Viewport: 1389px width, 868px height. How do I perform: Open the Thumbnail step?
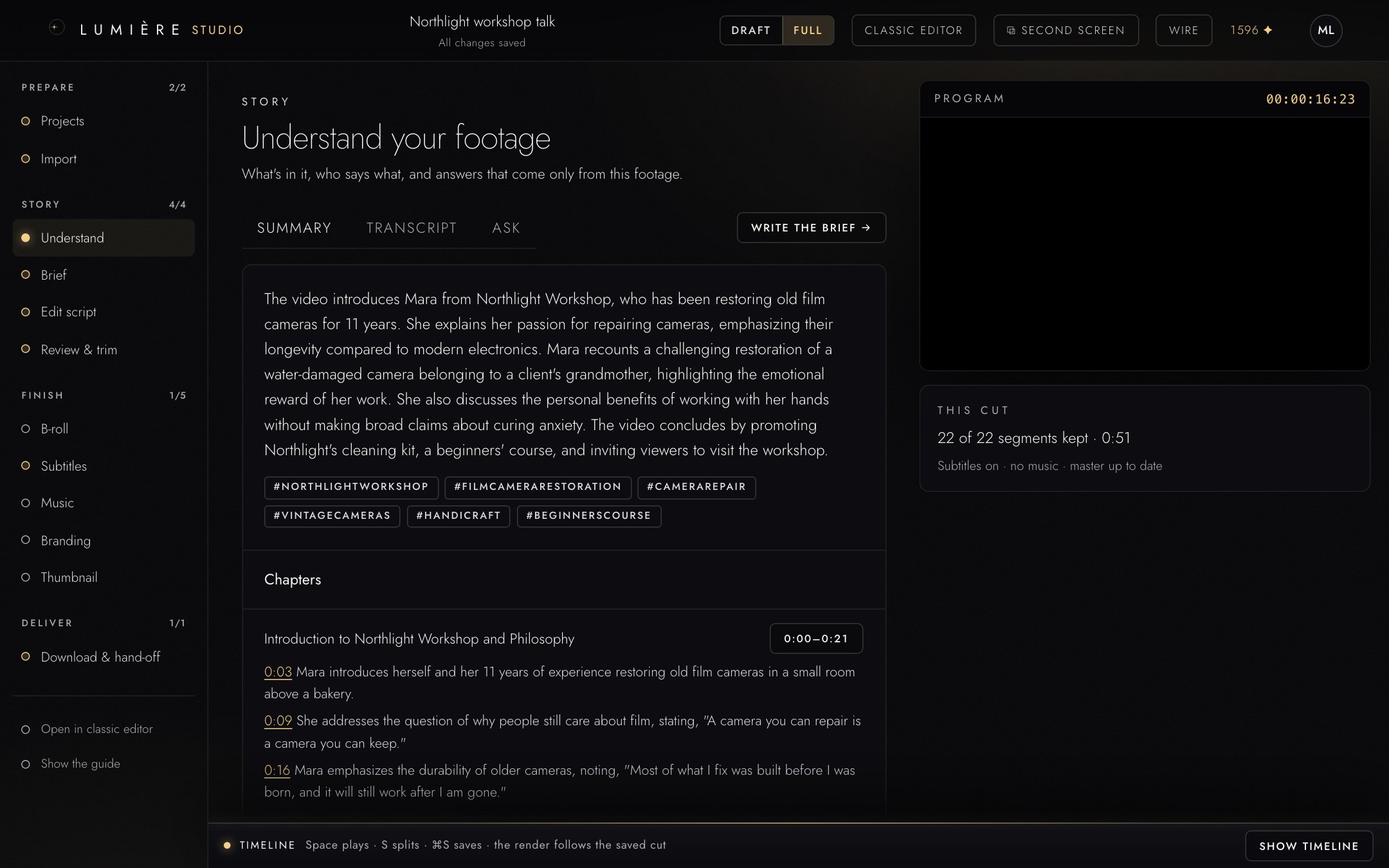[103, 577]
